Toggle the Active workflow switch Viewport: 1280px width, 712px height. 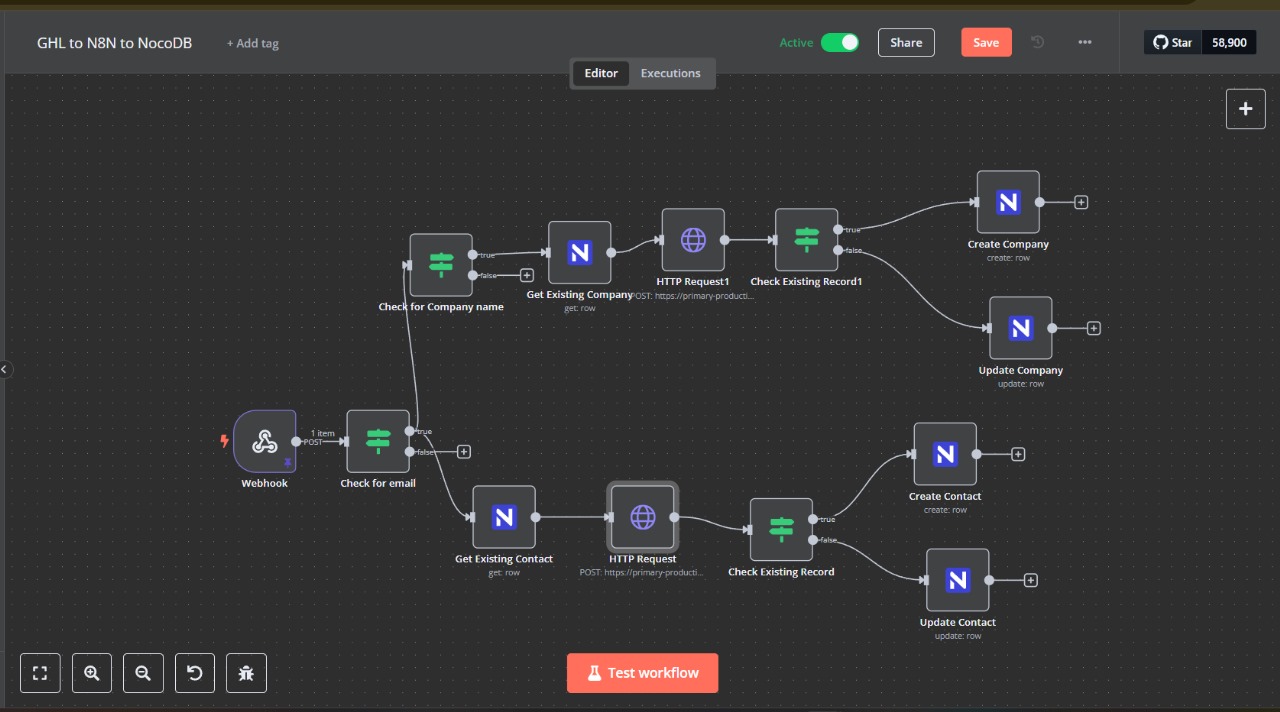coord(839,42)
